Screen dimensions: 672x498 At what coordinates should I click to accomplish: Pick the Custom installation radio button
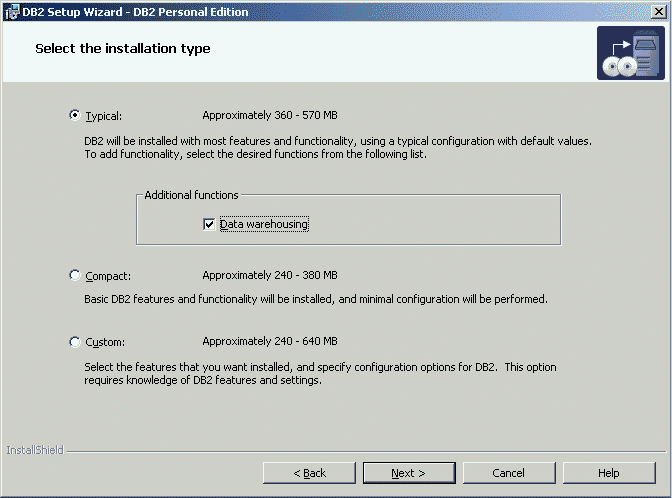point(75,341)
